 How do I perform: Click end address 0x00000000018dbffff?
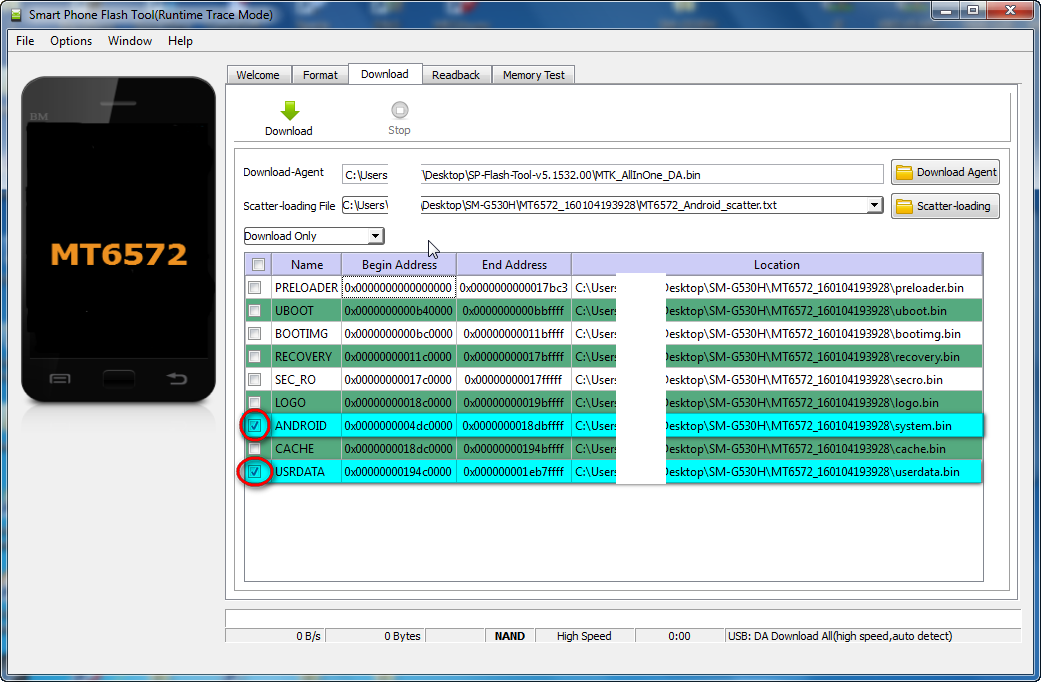pos(515,426)
